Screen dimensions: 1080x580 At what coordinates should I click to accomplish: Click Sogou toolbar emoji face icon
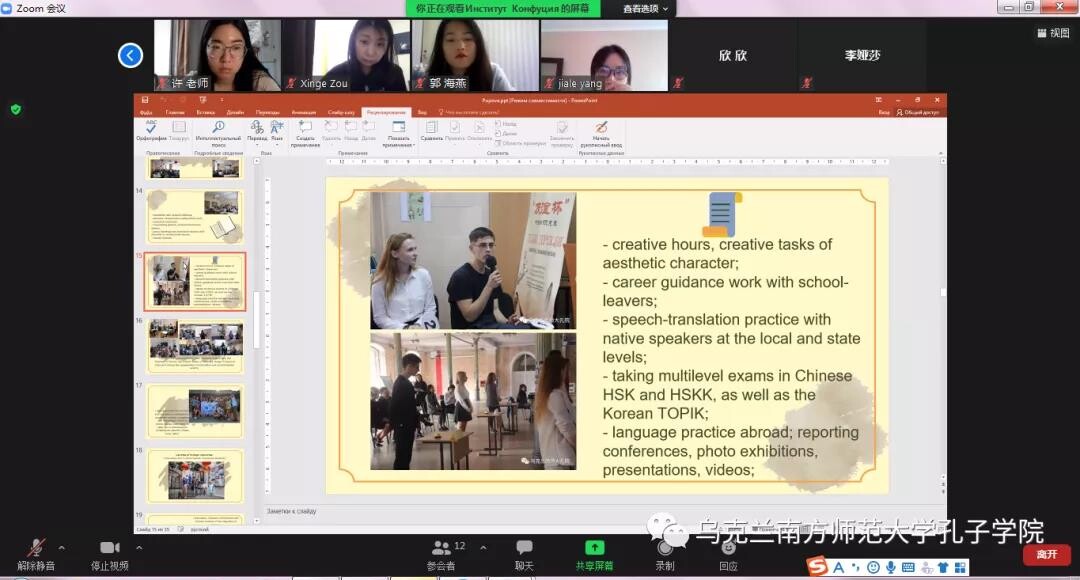click(x=873, y=567)
